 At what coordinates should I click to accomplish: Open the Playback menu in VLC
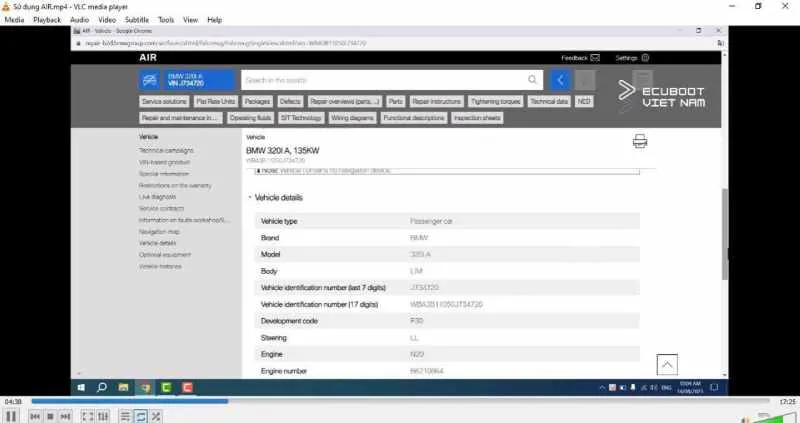[x=47, y=19]
